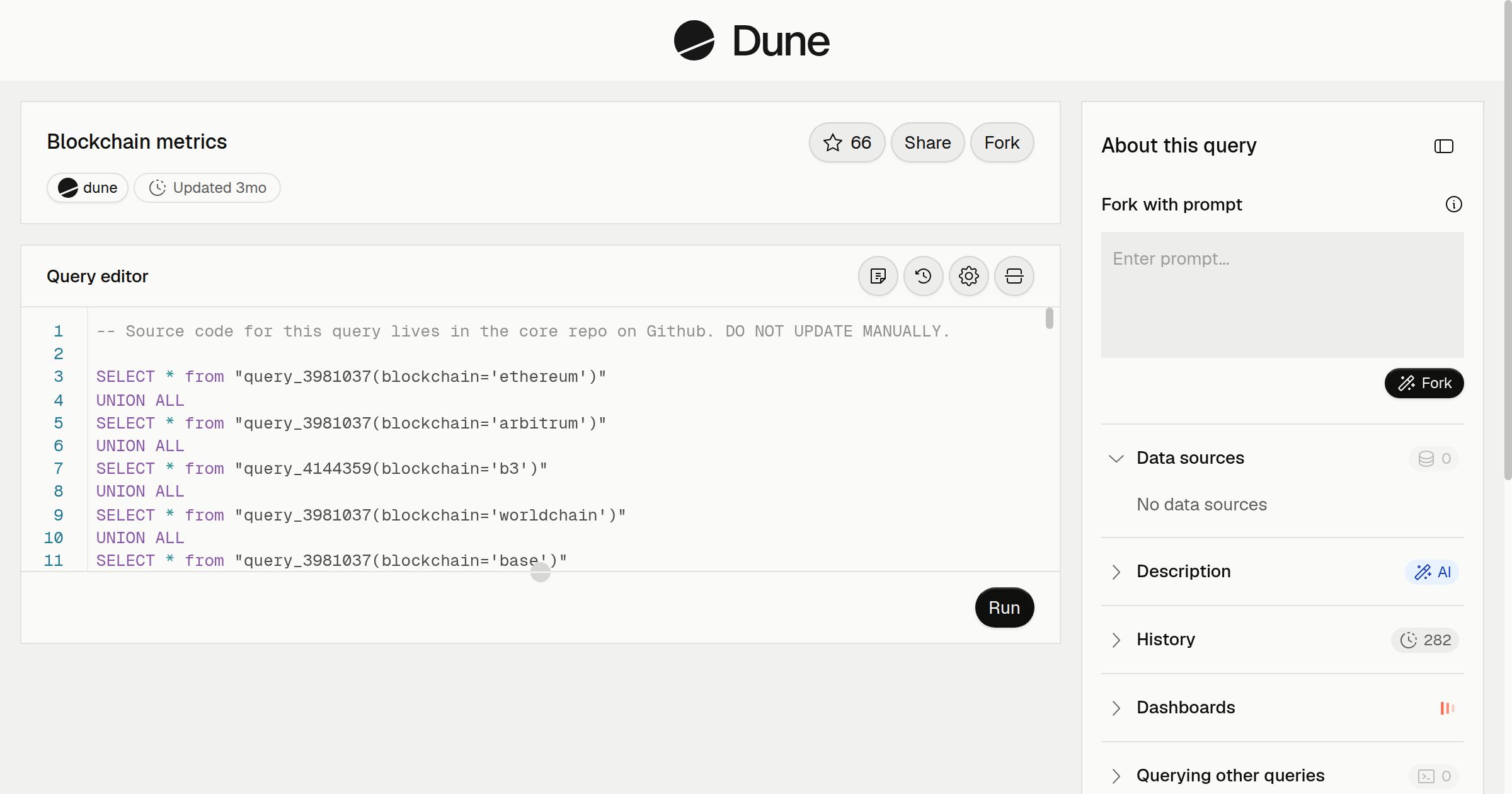Click the query editor vertical scrollbar
This screenshot has width=1512, height=794.
tap(1049, 318)
